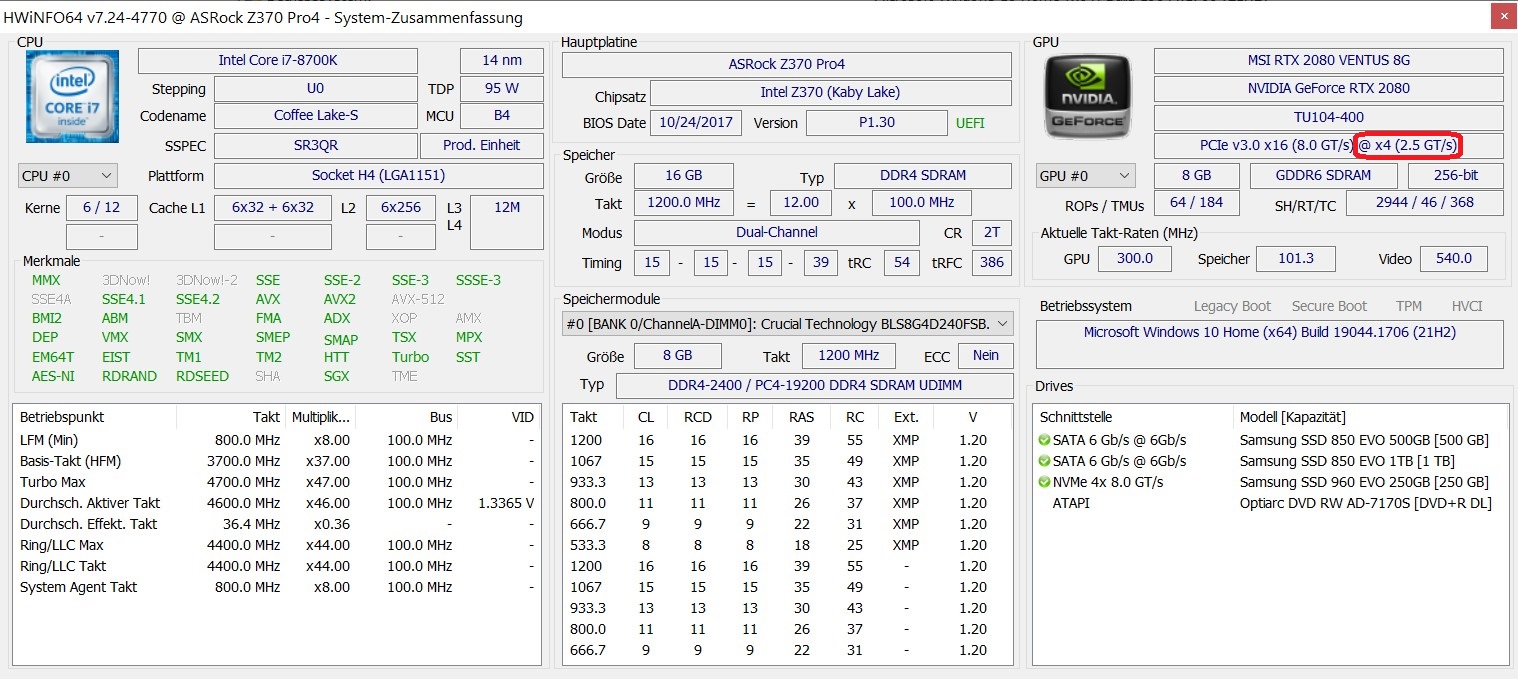Screen dimensions: 1518x679
Task: Click green check icon for Samsung 850 EVO 500GB
Action: point(1044,440)
